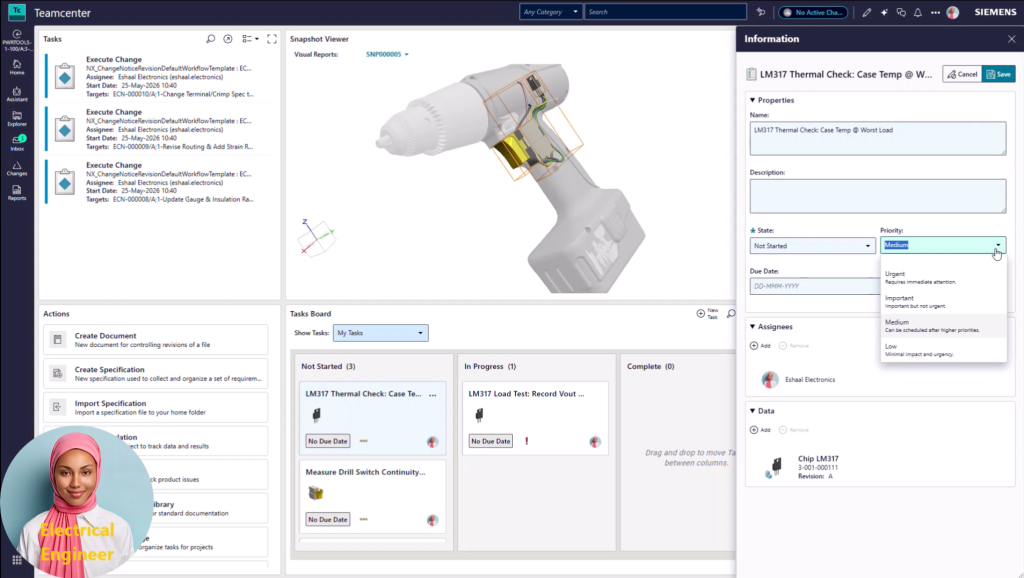
Task: Open the app launcher grid icon
Action: 17,560
